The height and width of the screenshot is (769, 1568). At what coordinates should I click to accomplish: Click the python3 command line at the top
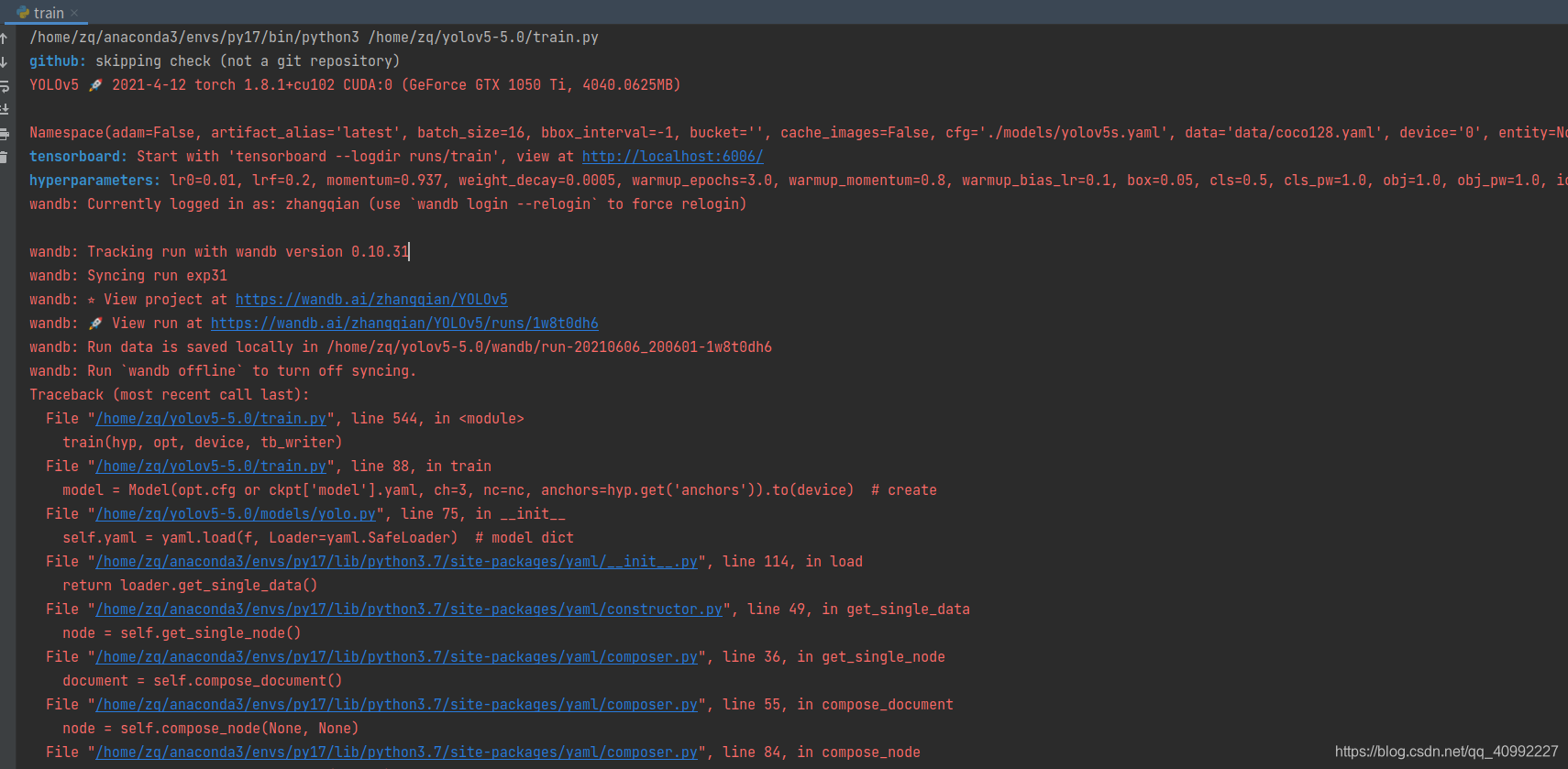[x=314, y=38]
